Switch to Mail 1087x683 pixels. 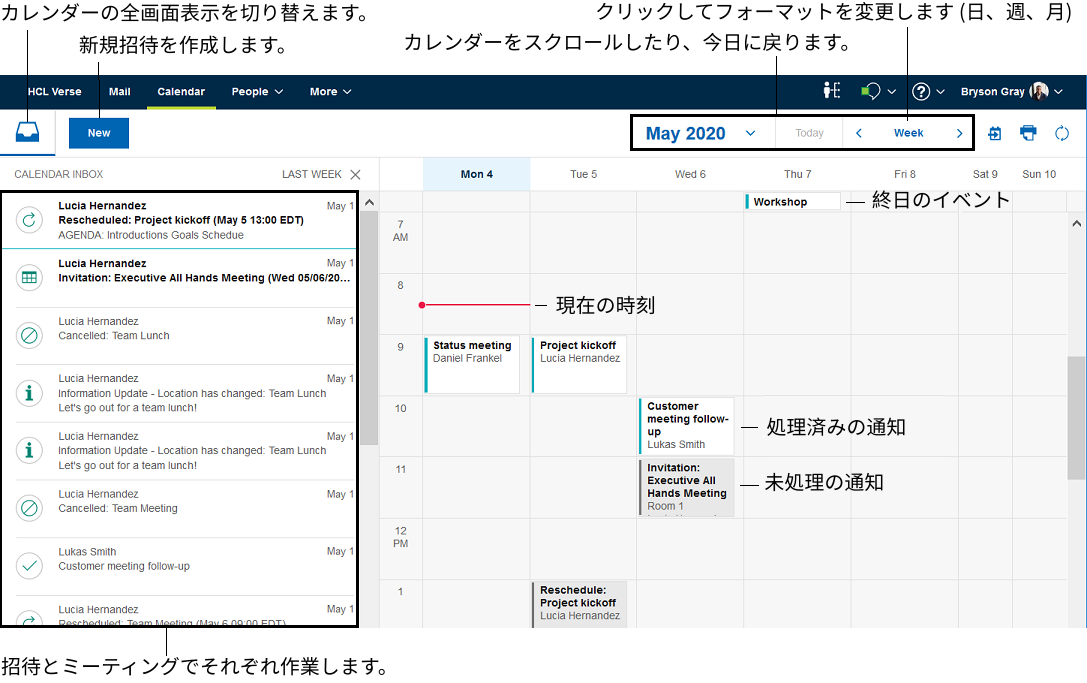point(120,92)
